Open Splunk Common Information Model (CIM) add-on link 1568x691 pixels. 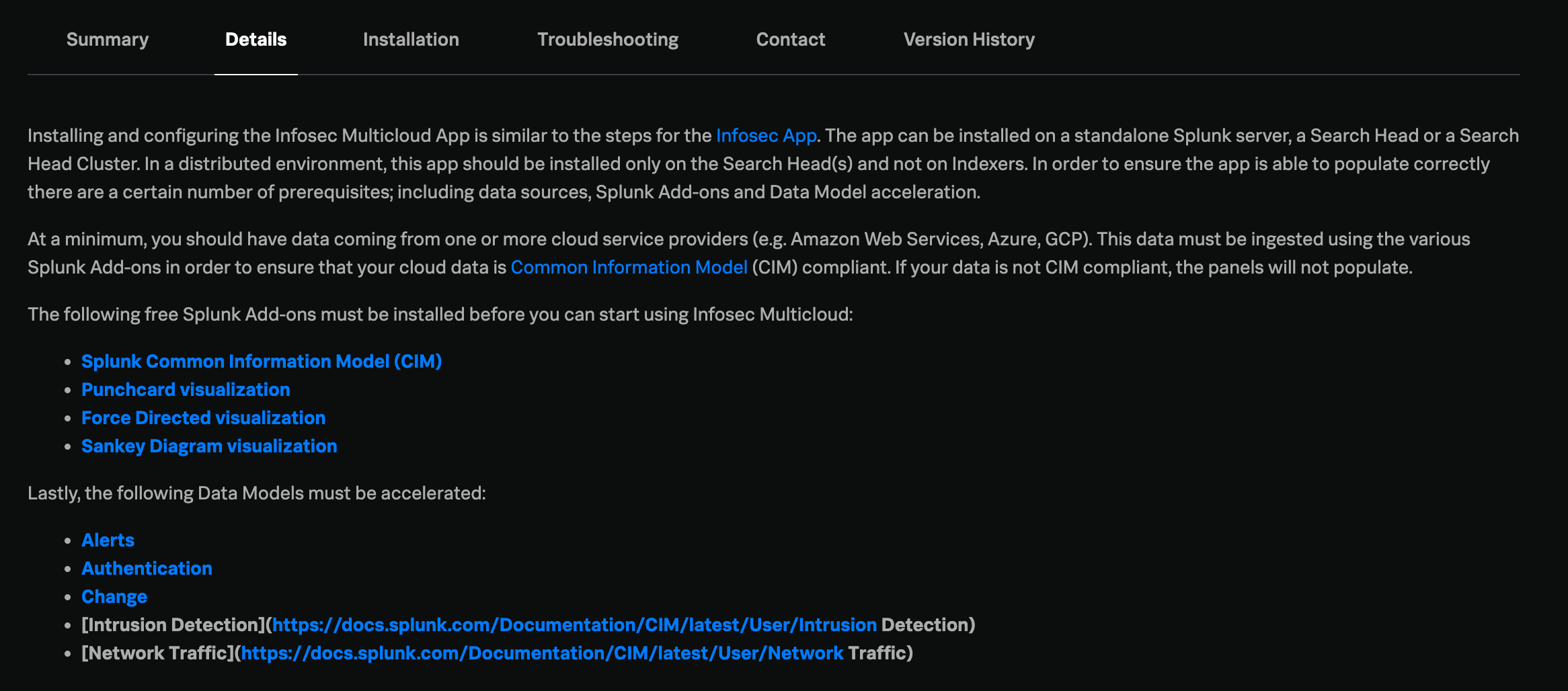tap(262, 362)
